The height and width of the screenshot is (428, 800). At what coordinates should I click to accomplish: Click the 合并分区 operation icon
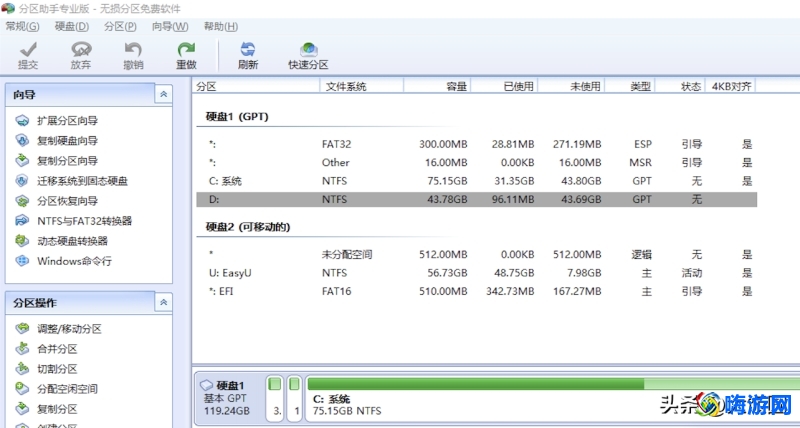22,349
